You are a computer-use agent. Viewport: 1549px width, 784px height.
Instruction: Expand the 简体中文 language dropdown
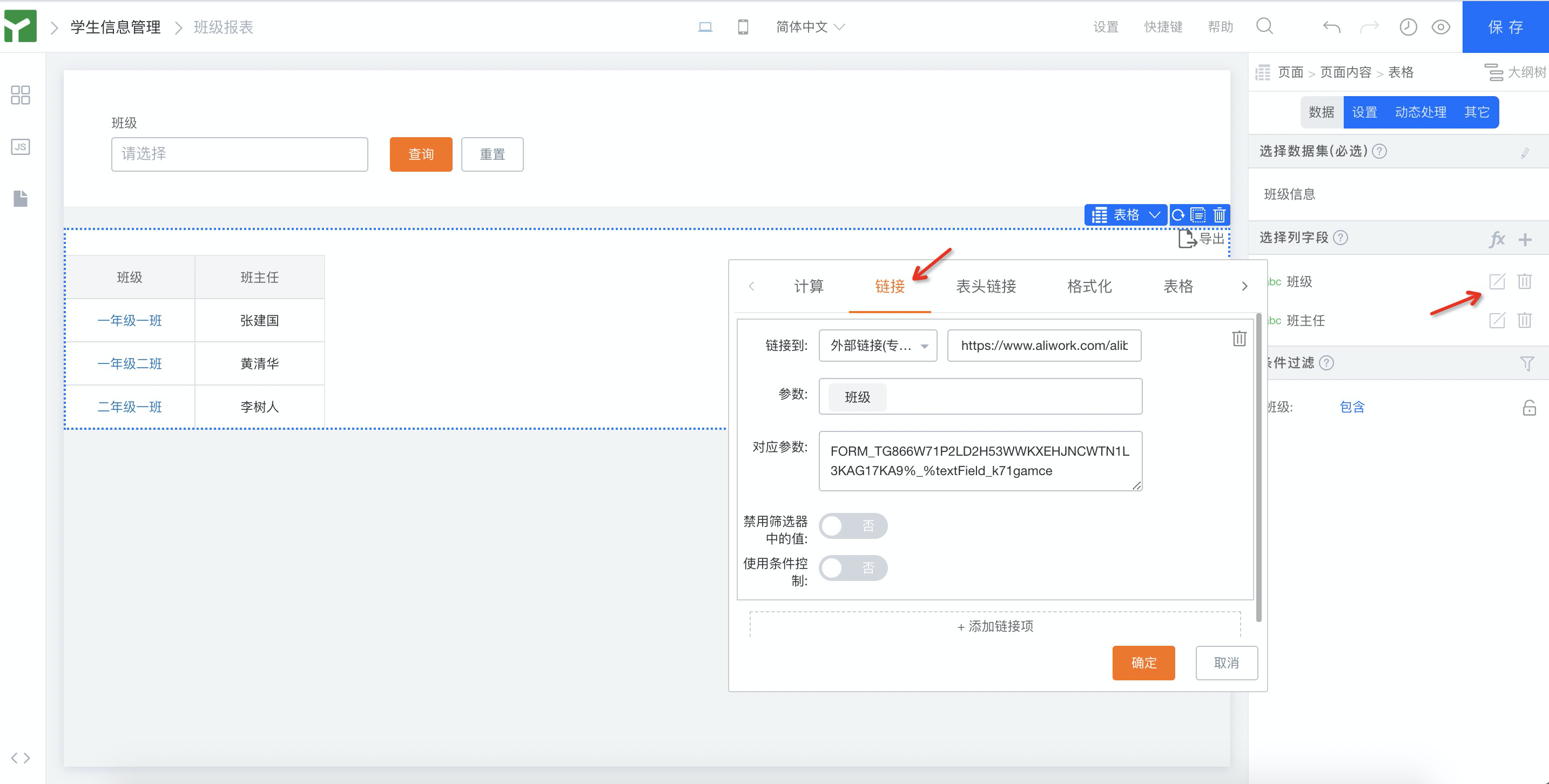click(810, 27)
